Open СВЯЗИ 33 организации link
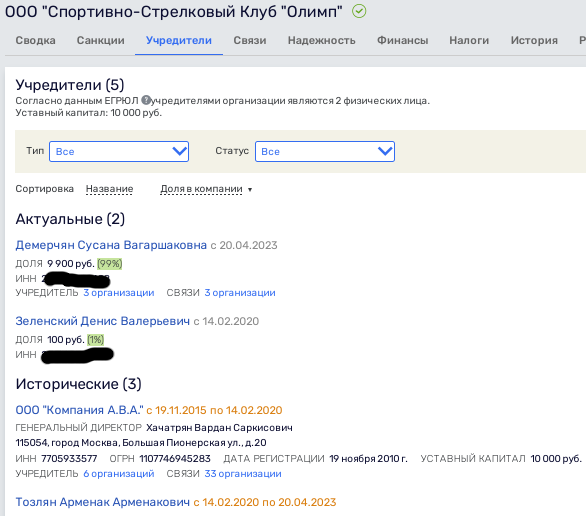The width and height of the screenshot is (586, 516). 243,473
